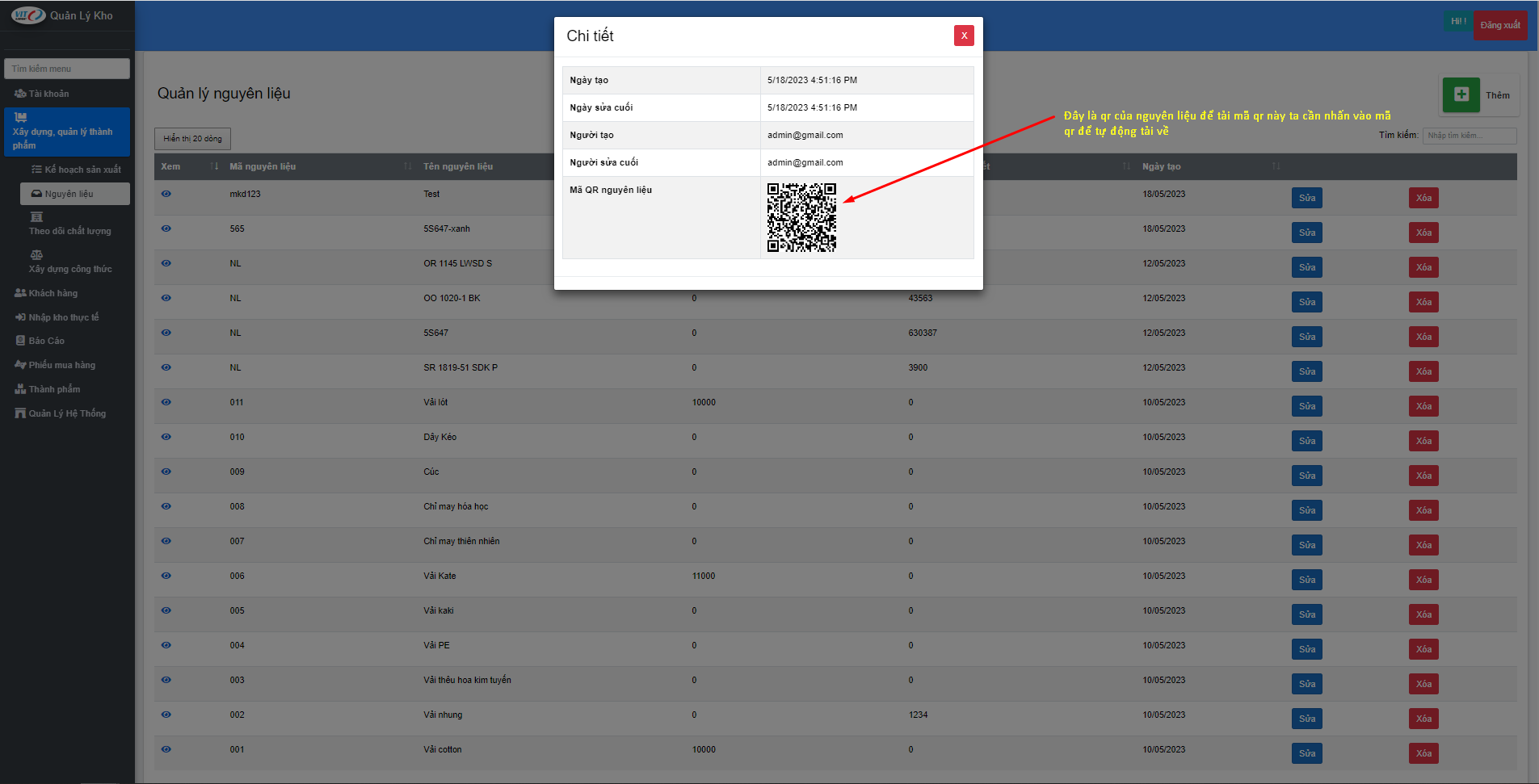View details of OR 1145 LWSD S
1539x784 pixels.
(166, 263)
